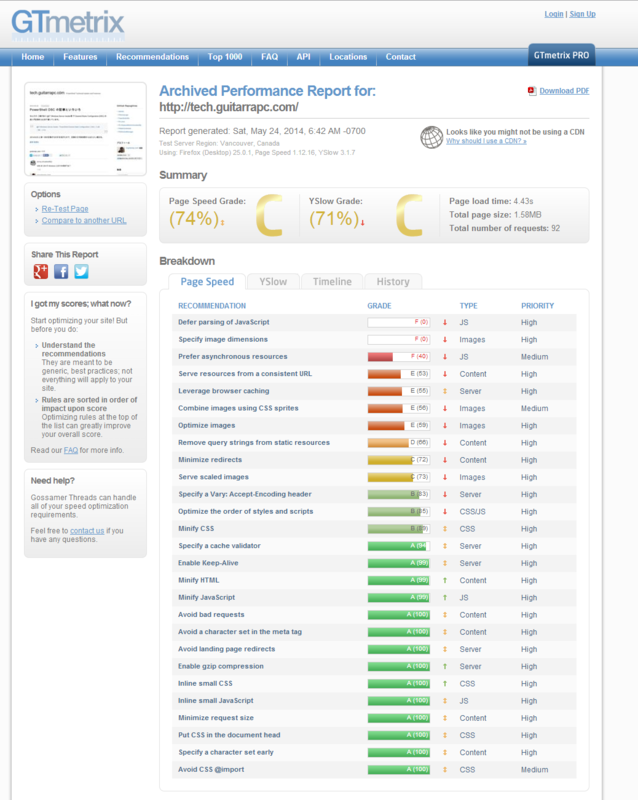Screen dimensions: 638x800
Task: Click Re-Test Page link
Action: tap(65, 209)
